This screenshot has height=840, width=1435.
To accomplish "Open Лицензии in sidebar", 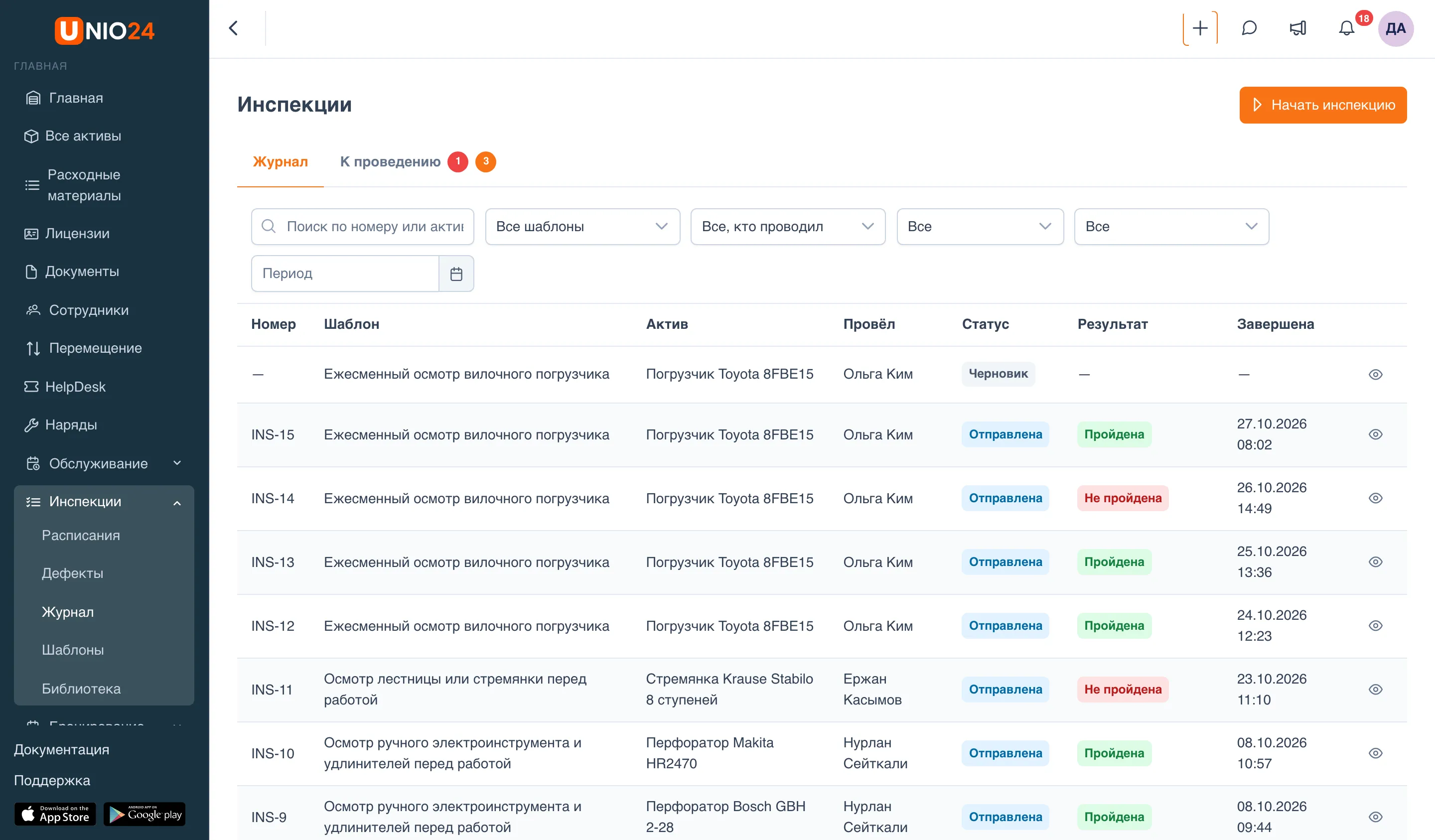I will pyautogui.click(x=67, y=234).
